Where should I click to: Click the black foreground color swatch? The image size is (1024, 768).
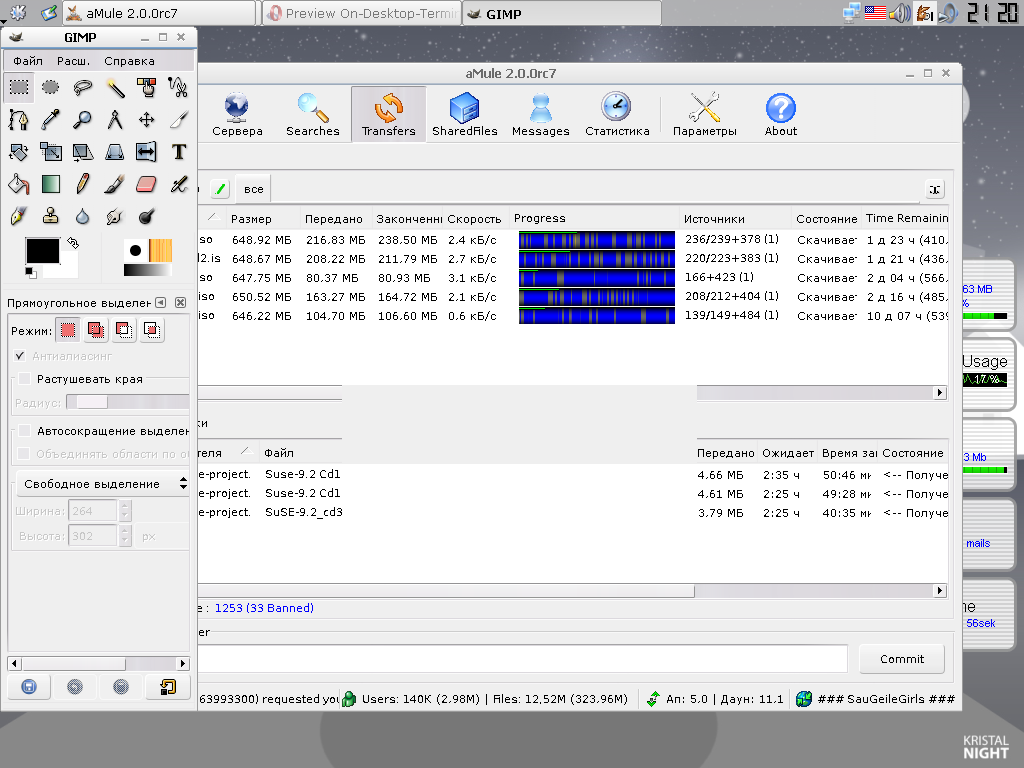click(42, 251)
